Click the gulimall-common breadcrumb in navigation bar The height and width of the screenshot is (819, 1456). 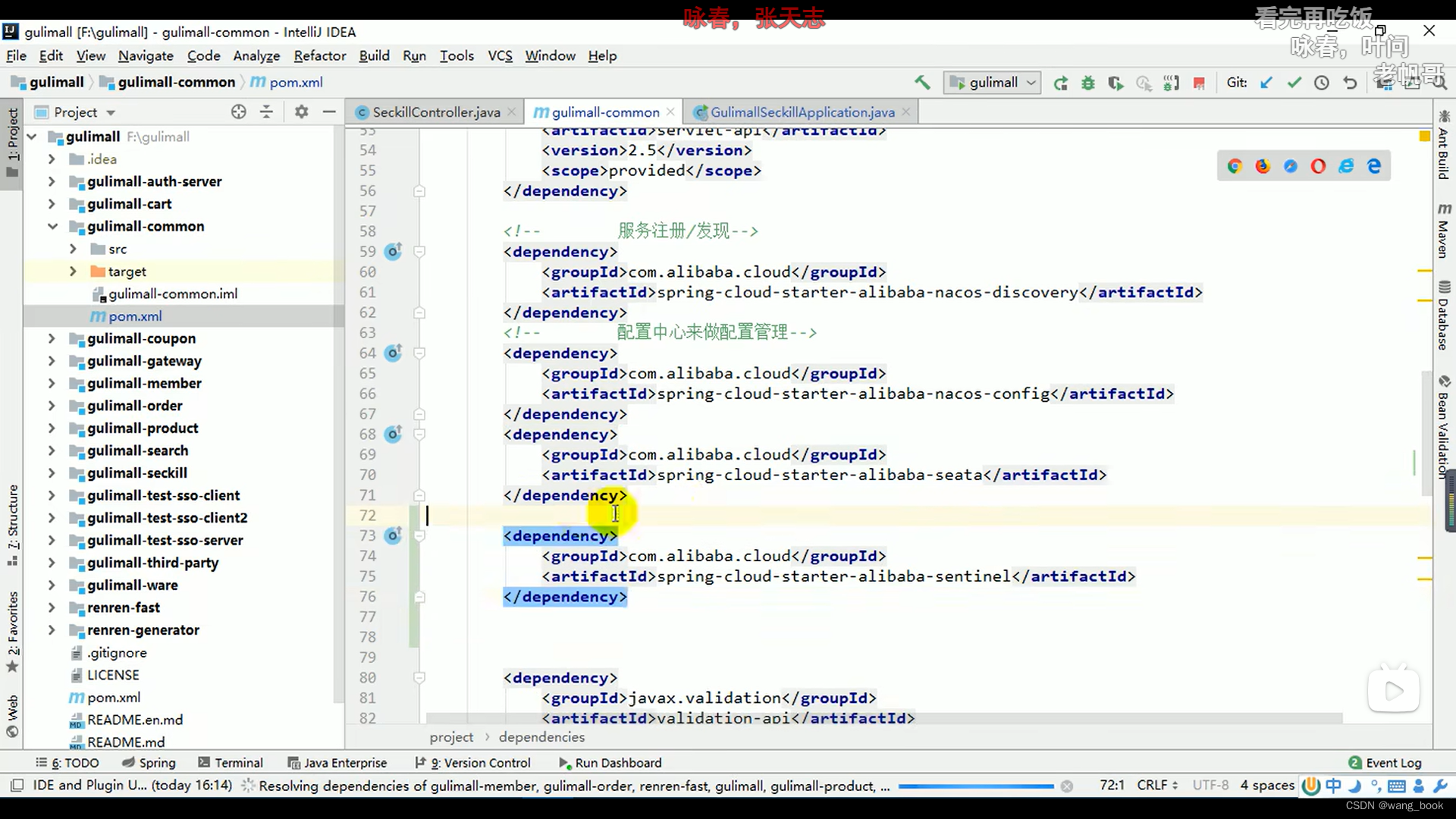coord(168,82)
